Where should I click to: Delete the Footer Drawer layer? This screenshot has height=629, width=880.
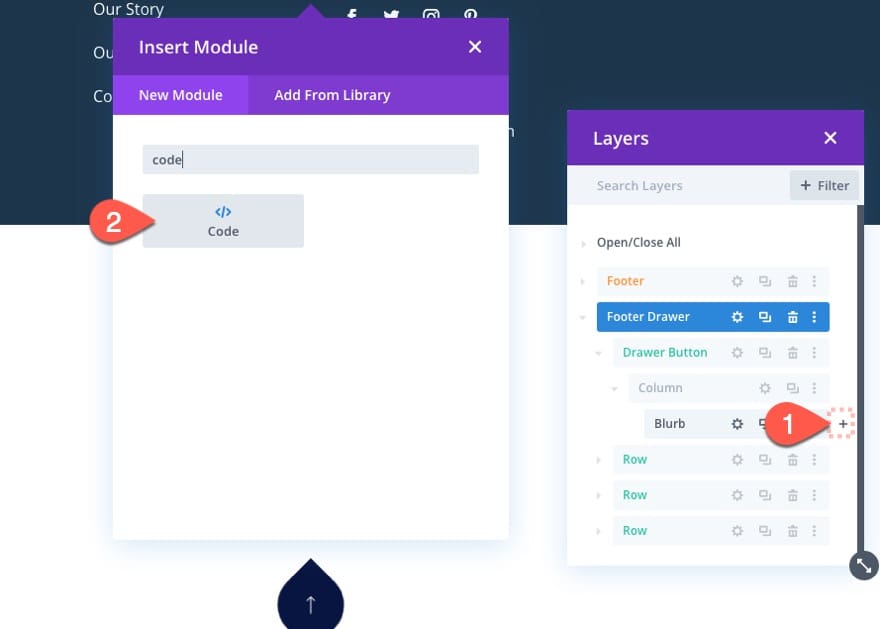pos(792,317)
